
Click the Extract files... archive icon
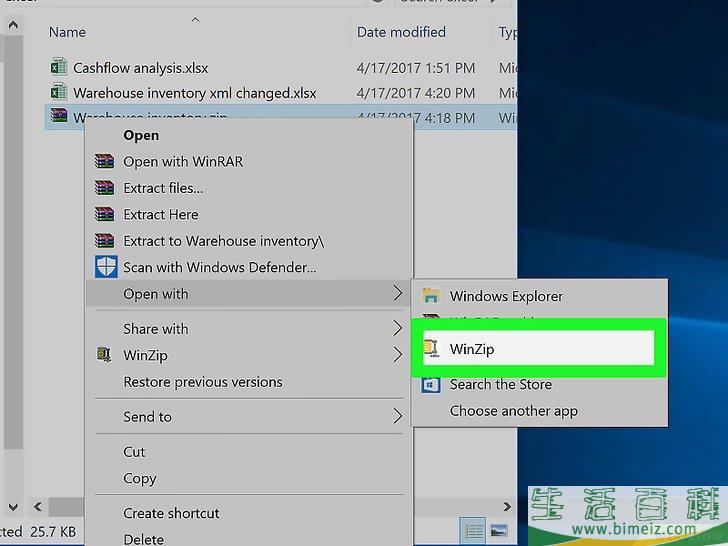point(104,188)
